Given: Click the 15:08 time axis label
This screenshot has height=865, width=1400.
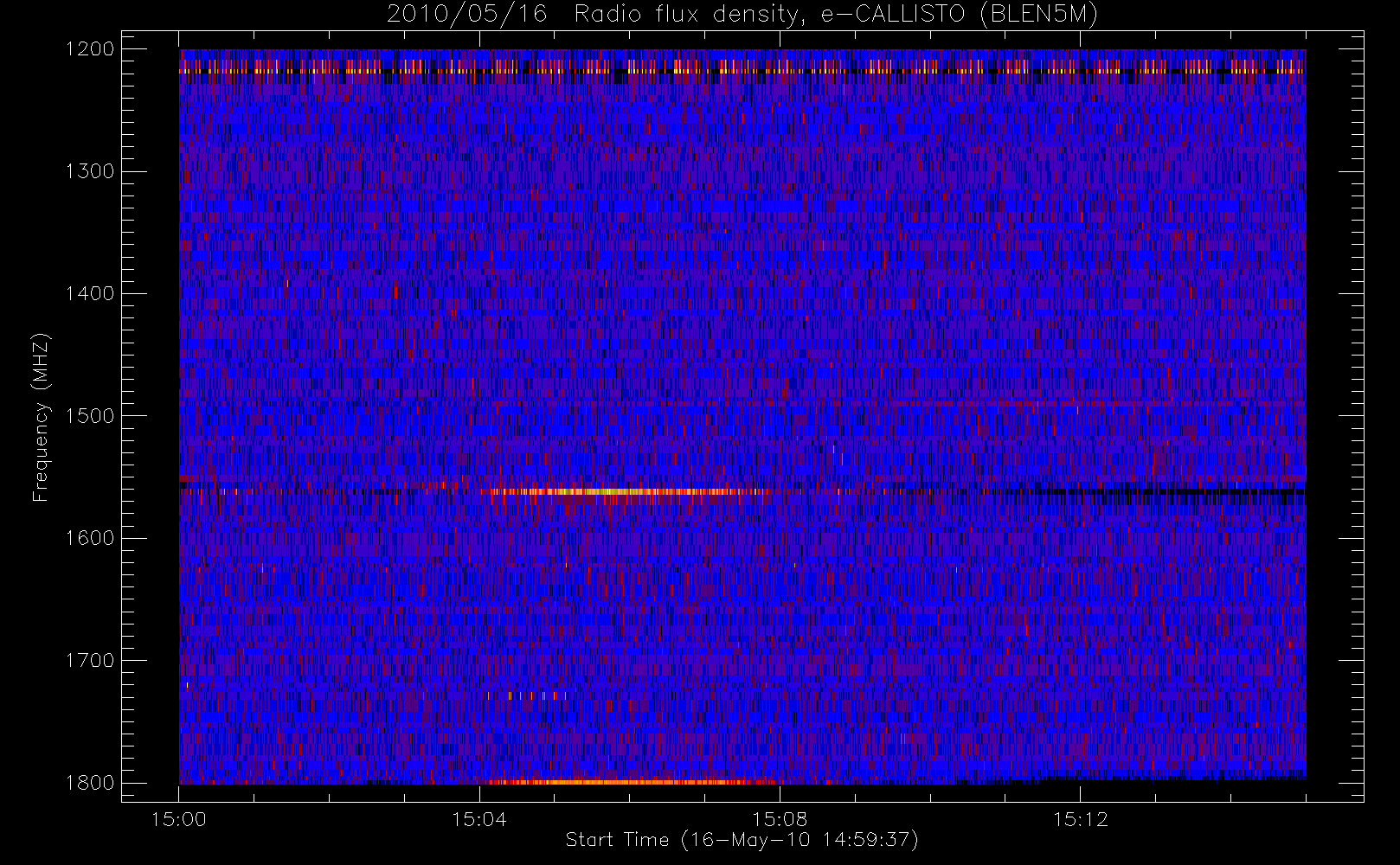Looking at the screenshot, I should click(780, 819).
